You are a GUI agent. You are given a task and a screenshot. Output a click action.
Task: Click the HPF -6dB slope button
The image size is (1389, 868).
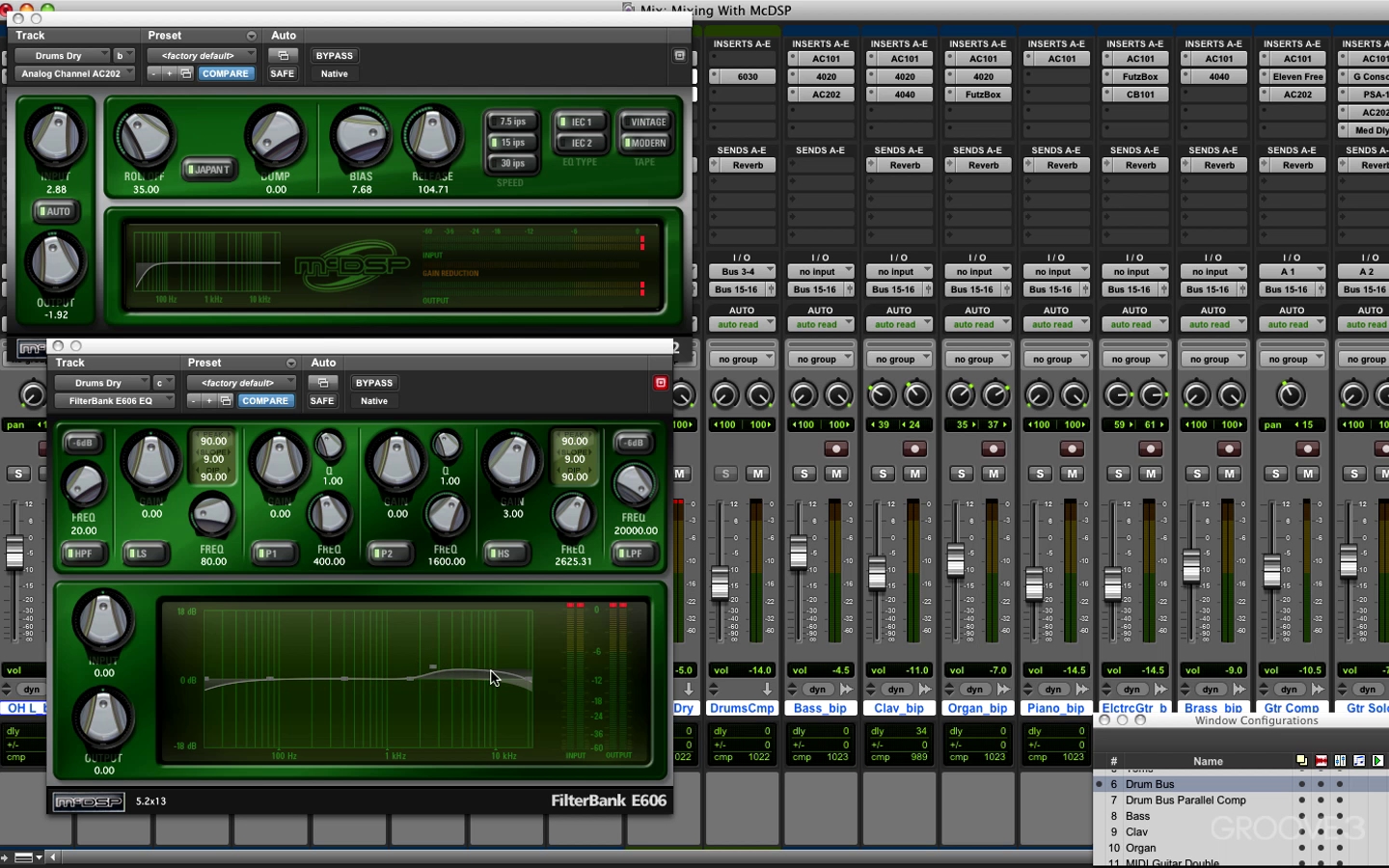83,443
